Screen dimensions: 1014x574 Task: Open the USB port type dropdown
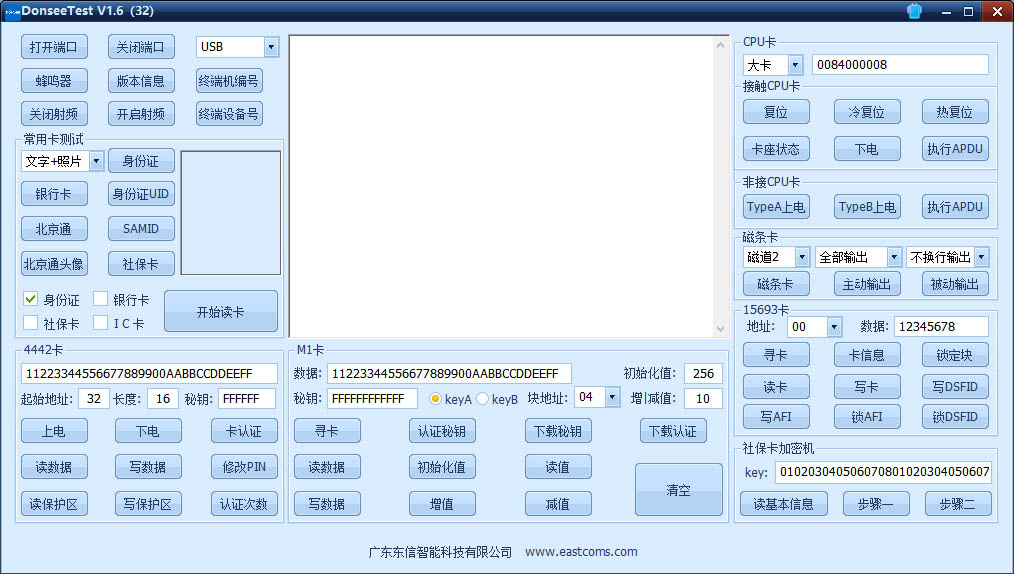tap(272, 47)
